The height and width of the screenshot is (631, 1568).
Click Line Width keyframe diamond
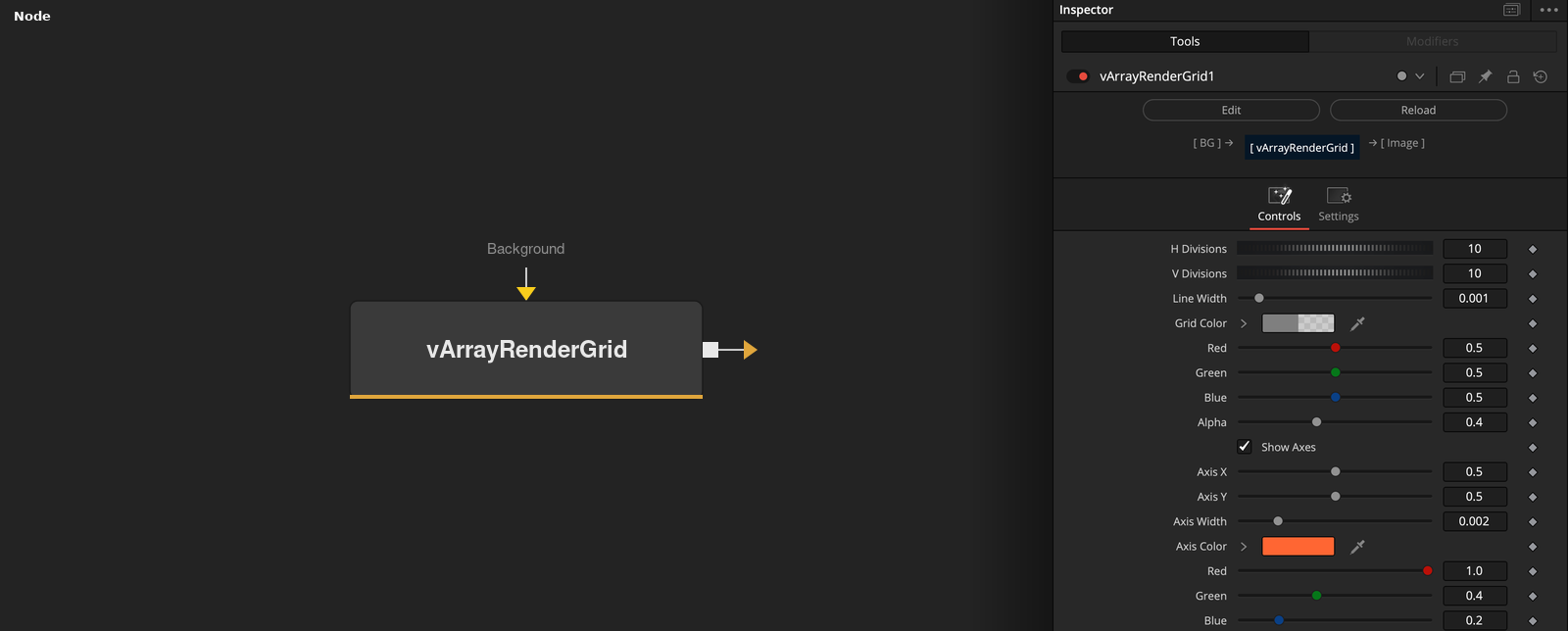click(x=1533, y=299)
